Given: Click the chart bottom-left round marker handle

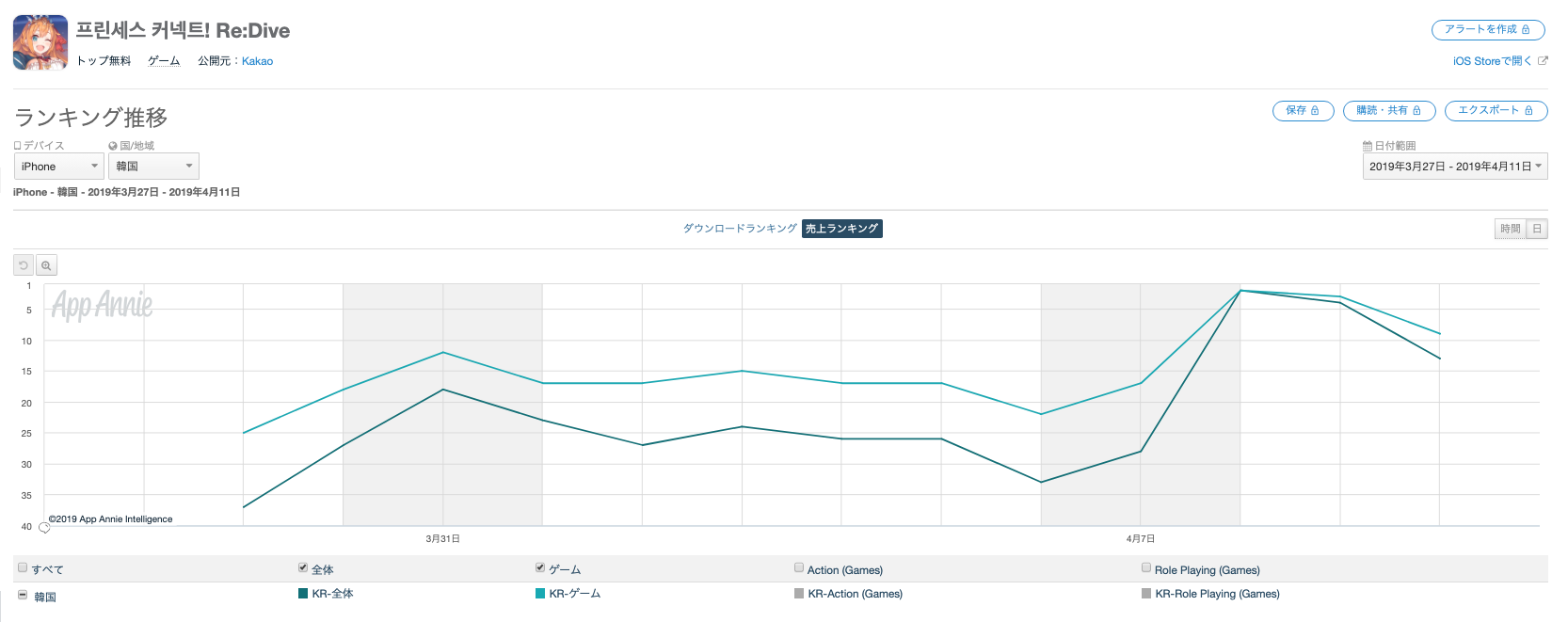Looking at the screenshot, I should tap(44, 528).
